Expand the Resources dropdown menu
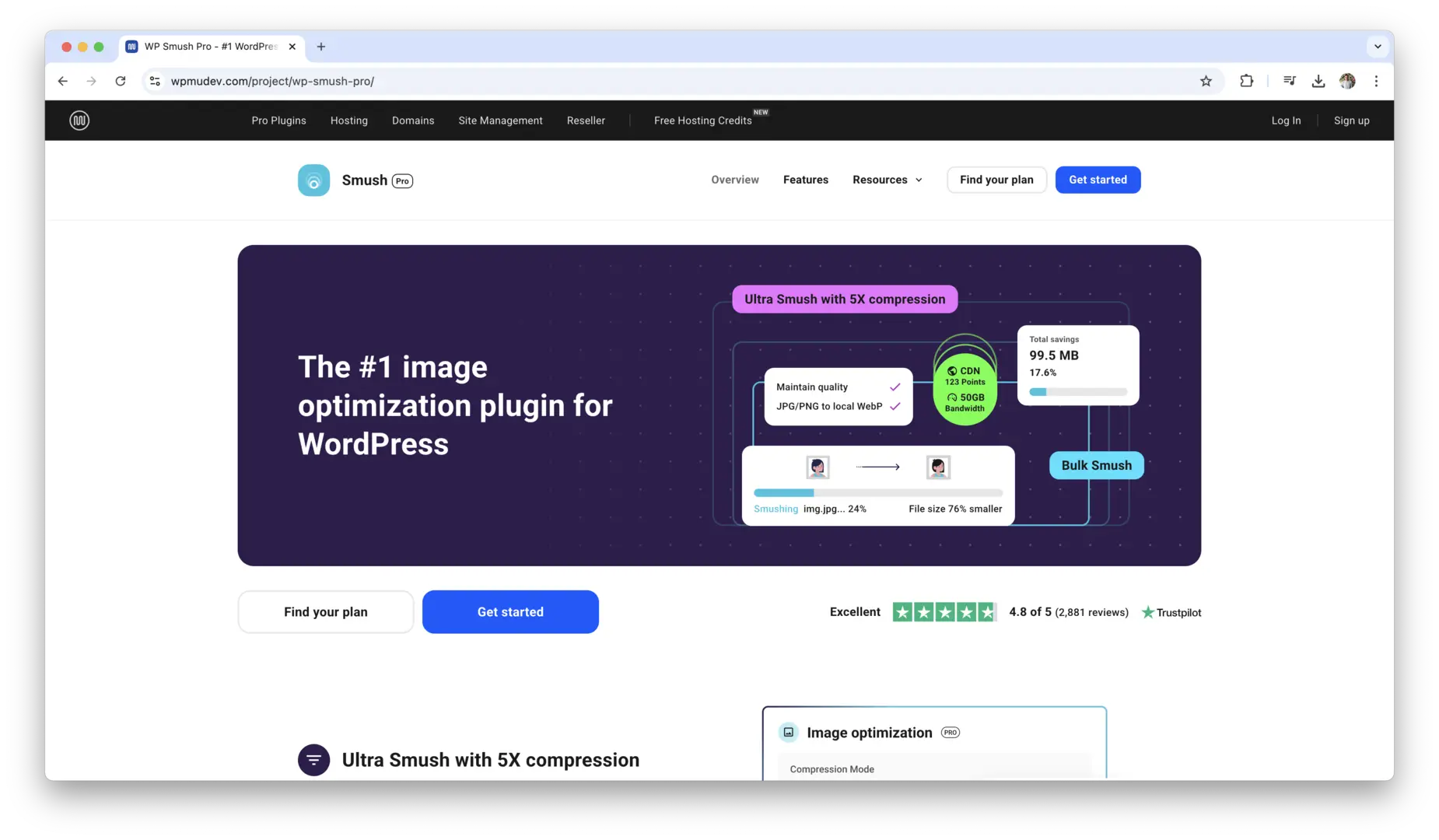The height and width of the screenshot is (840, 1439). [887, 180]
